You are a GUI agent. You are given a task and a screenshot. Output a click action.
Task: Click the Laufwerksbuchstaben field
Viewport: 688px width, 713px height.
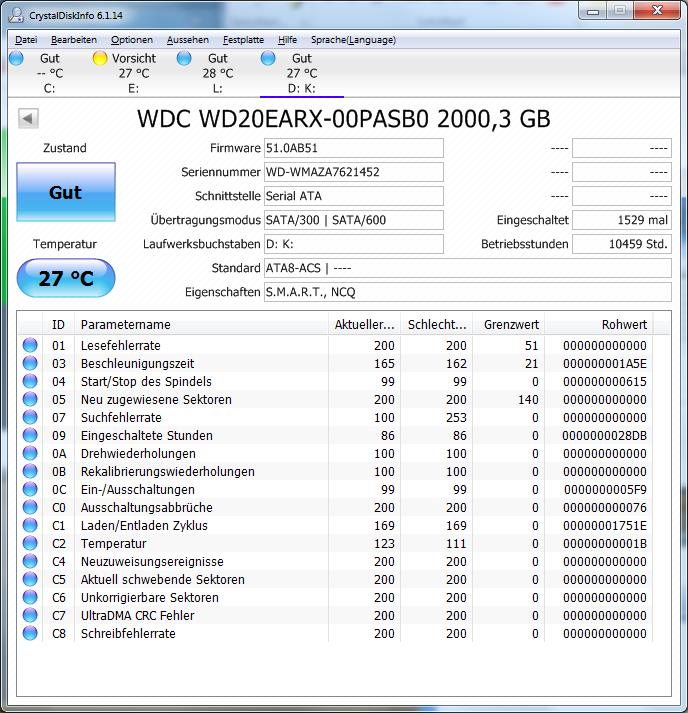(354, 244)
